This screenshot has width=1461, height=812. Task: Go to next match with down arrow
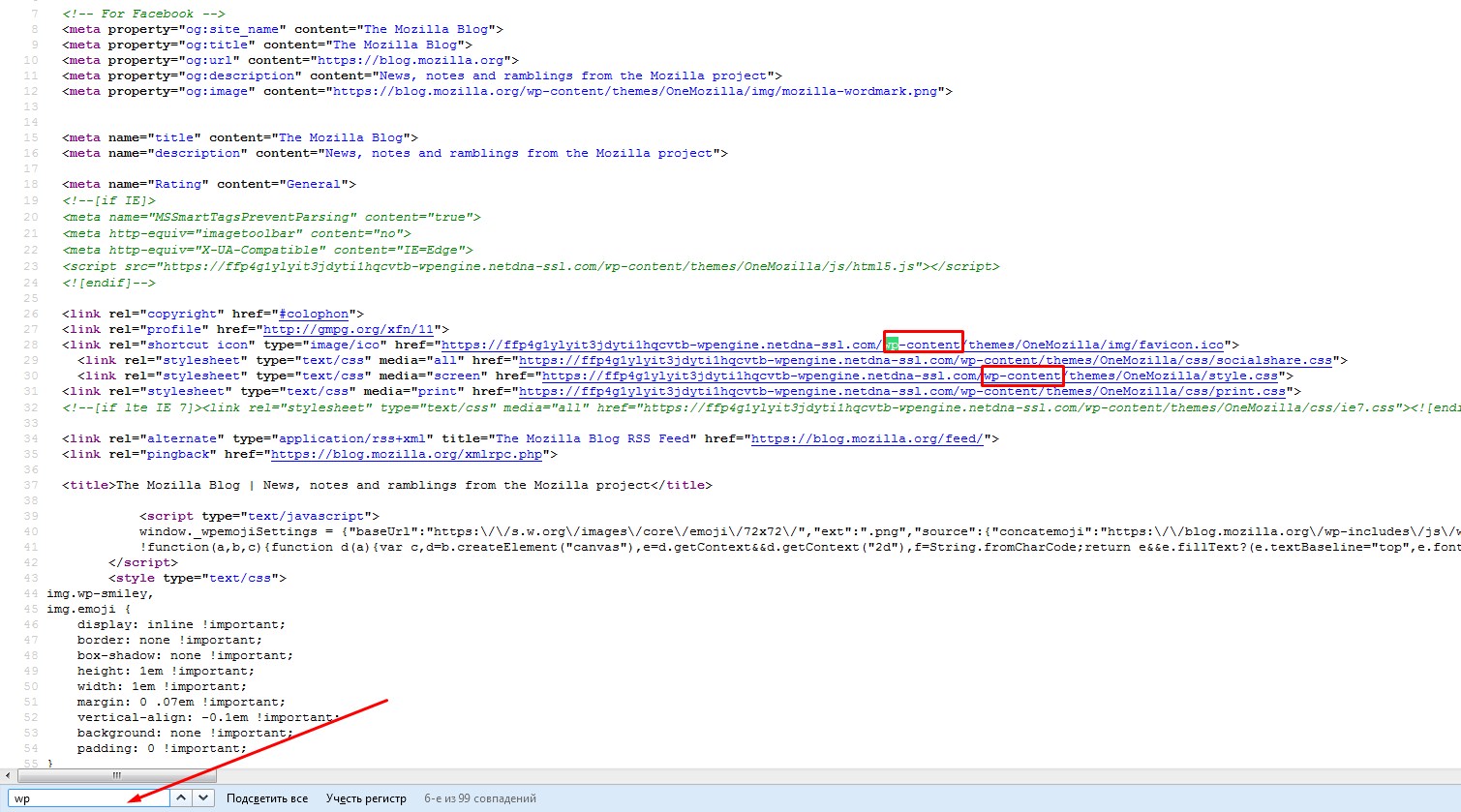coord(203,798)
